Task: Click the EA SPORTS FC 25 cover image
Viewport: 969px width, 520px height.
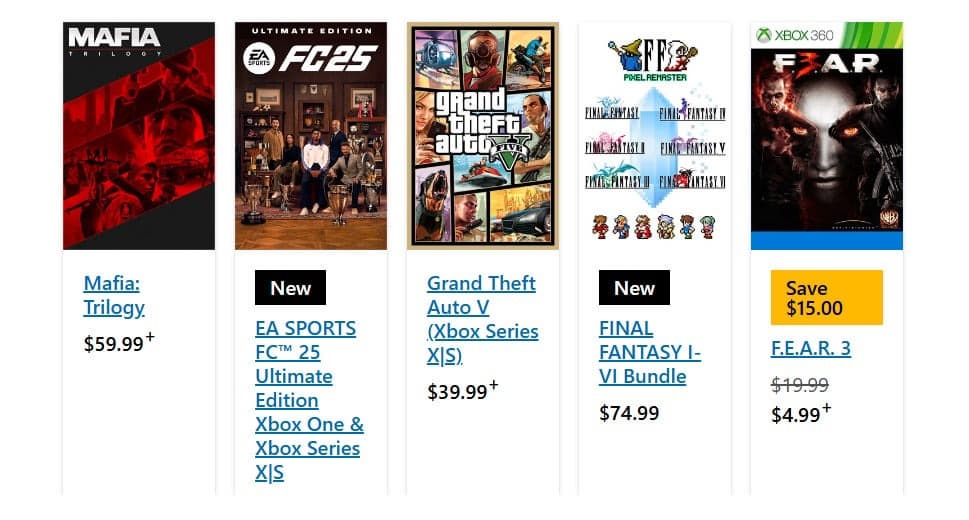Action: [311, 136]
